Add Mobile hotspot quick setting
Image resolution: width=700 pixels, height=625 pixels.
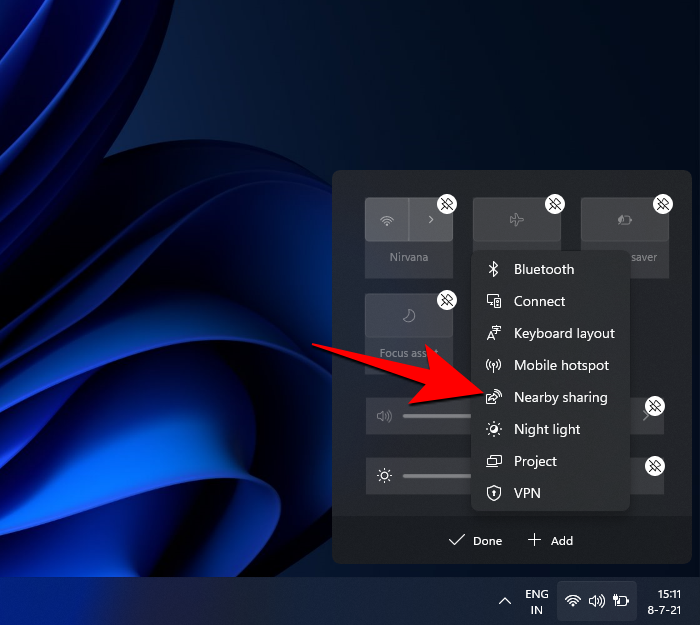point(560,365)
